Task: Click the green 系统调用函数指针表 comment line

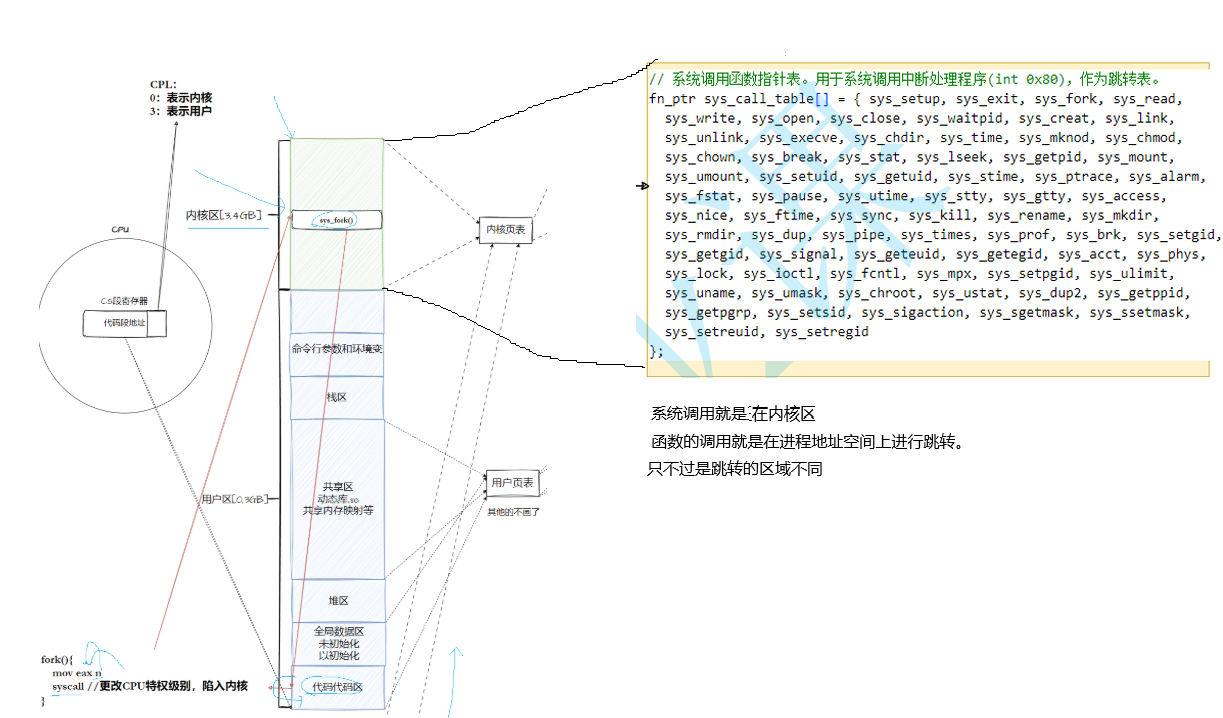Action: click(x=905, y=79)
